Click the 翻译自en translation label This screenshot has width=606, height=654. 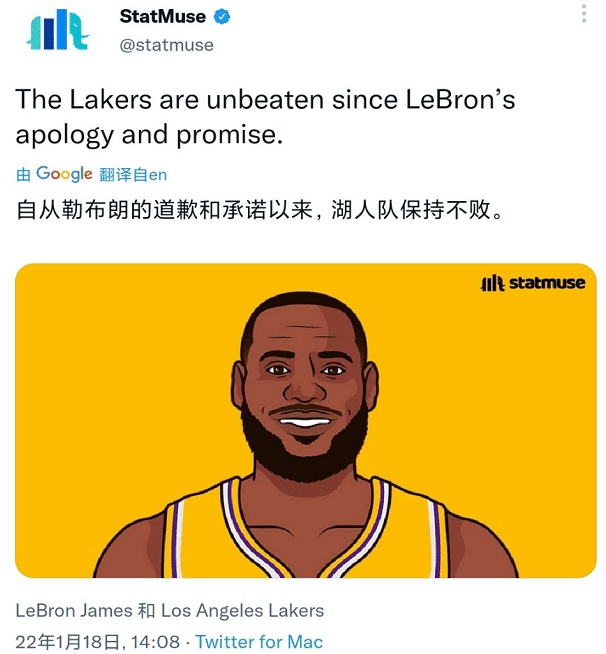pos(133,175)
